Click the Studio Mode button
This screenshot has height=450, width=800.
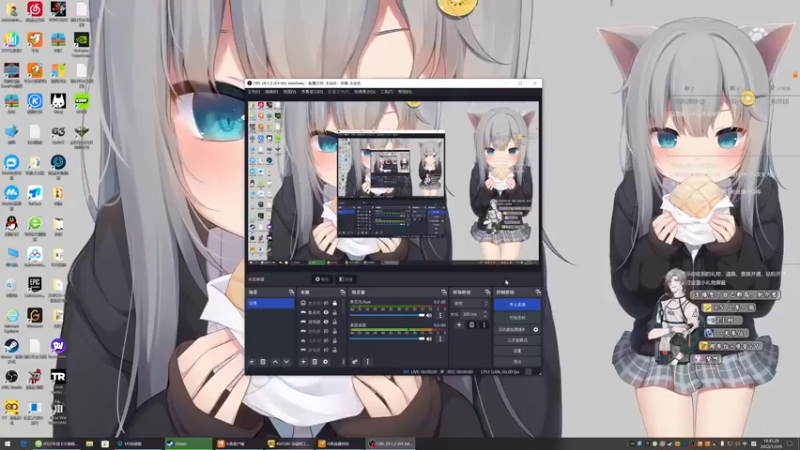pyautogui.click(x=517, y=340)
